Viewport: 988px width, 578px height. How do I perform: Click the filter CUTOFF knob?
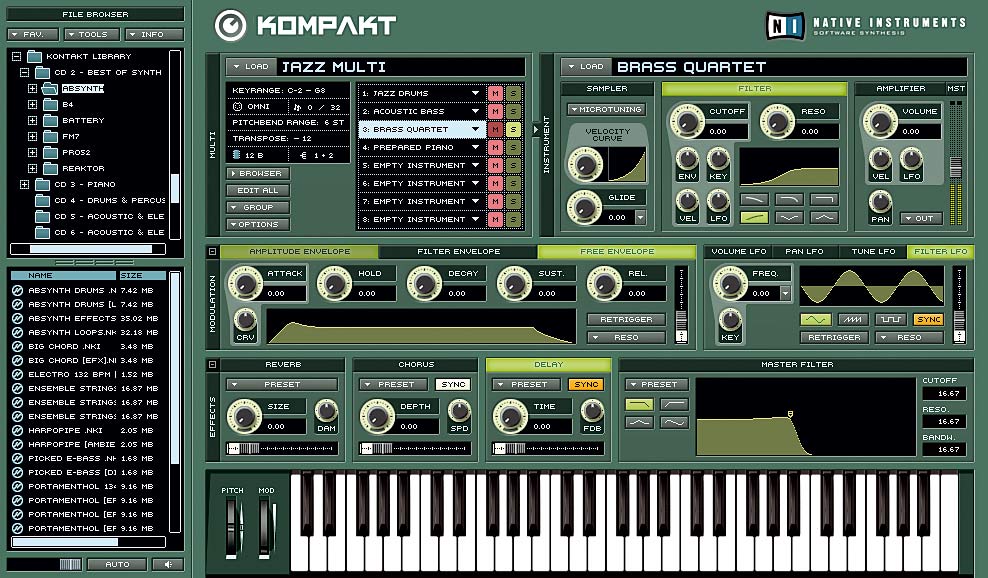687,120
